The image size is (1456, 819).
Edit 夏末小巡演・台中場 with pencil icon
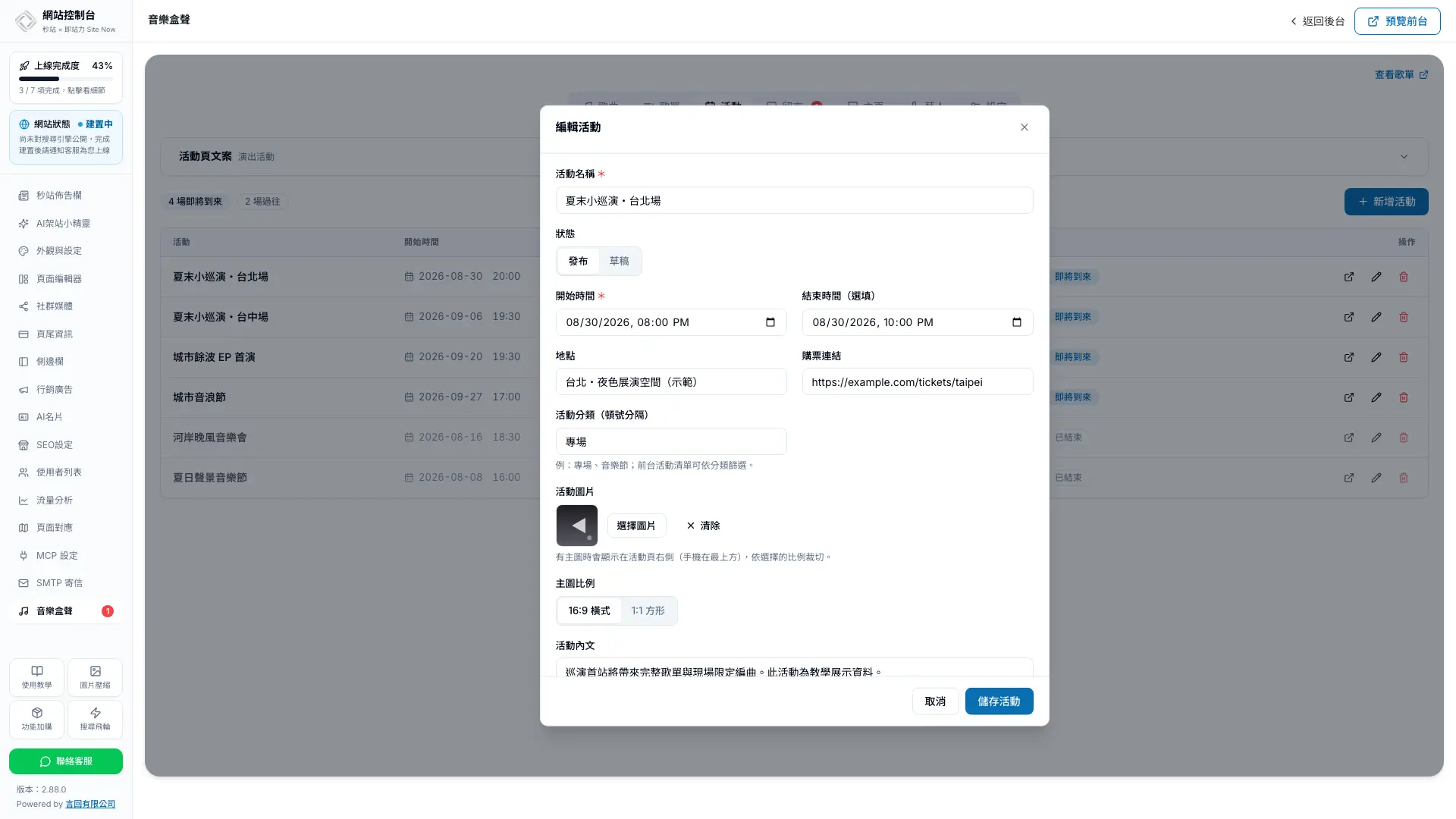(x=1376, y=317)
